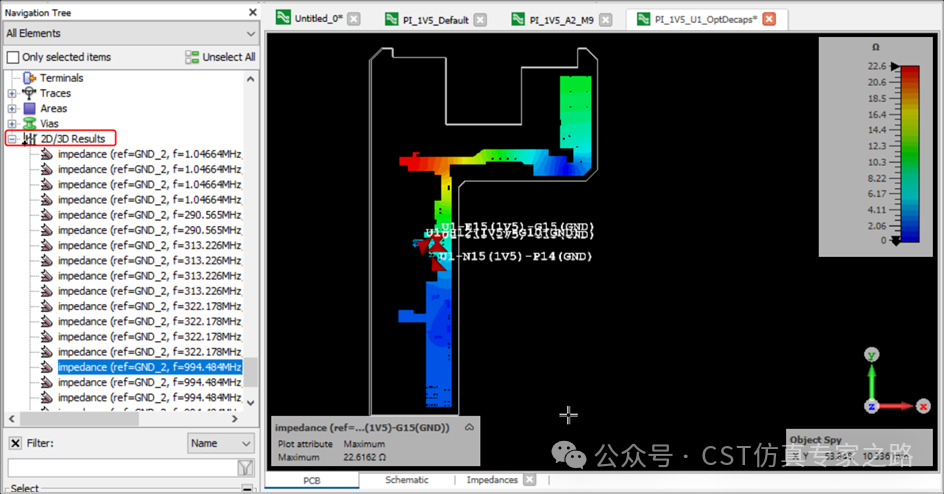Click the Traces icon in the tree
The image size is (944, 494).
click(x=29, y=93)
